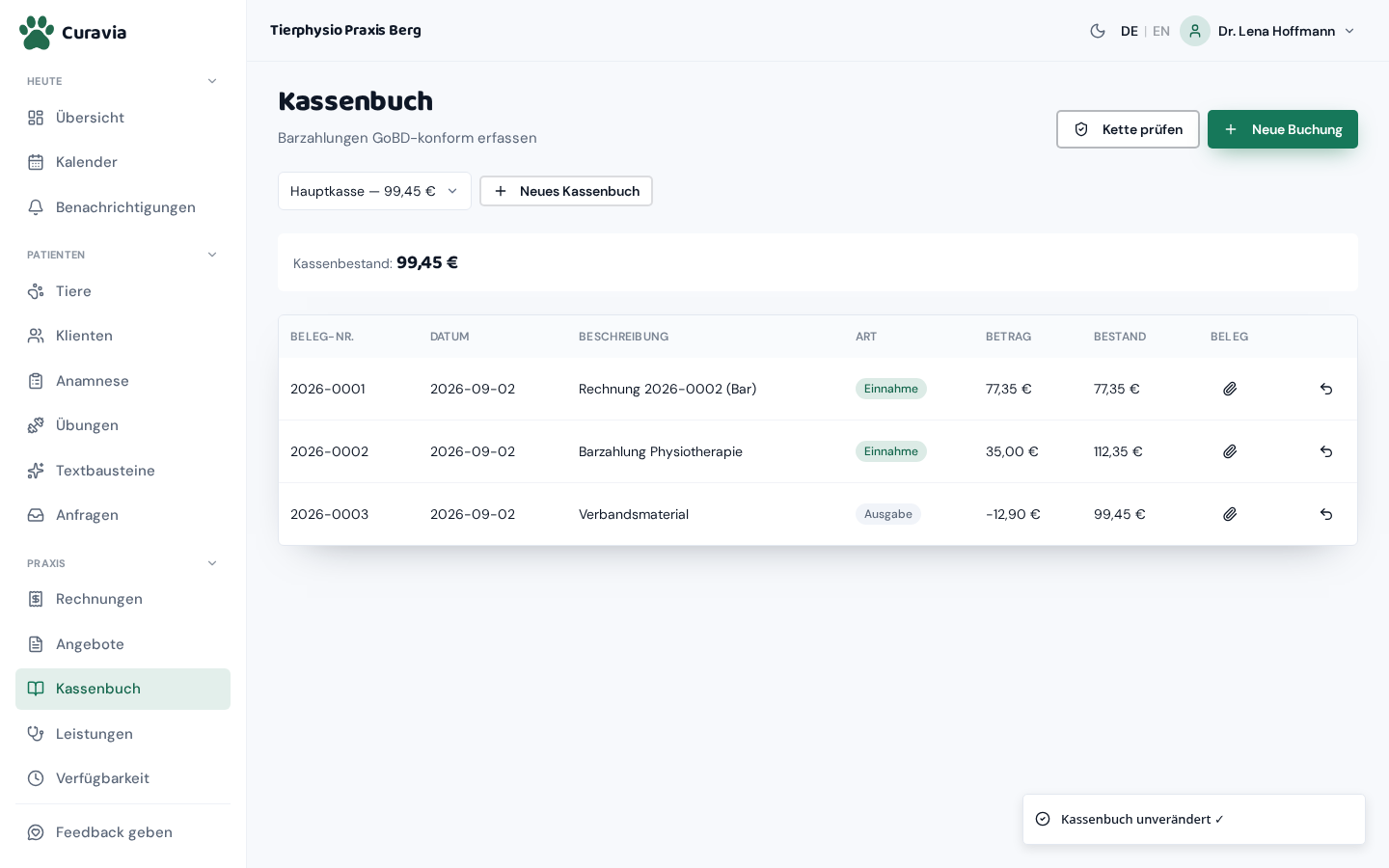This screenshot has height=868, width=1389.
Task: Click the BETRAG column header
Action: coord(1008,337)
